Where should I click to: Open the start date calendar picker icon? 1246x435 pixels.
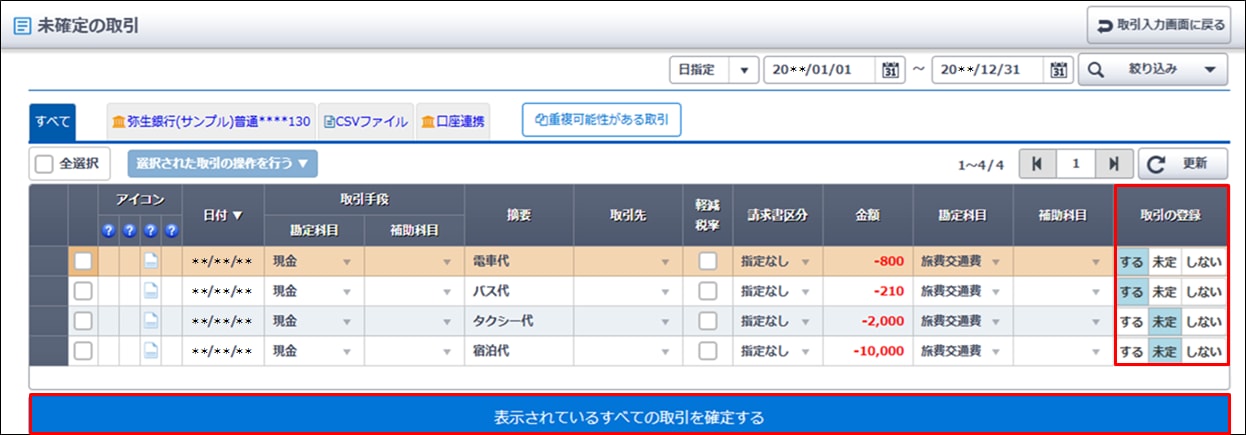890,70
